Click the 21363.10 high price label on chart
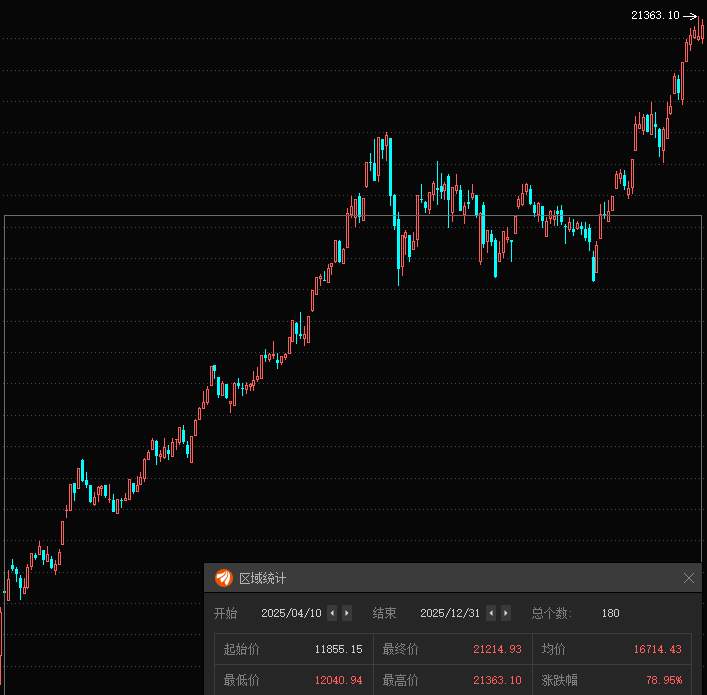 (655, 15)
